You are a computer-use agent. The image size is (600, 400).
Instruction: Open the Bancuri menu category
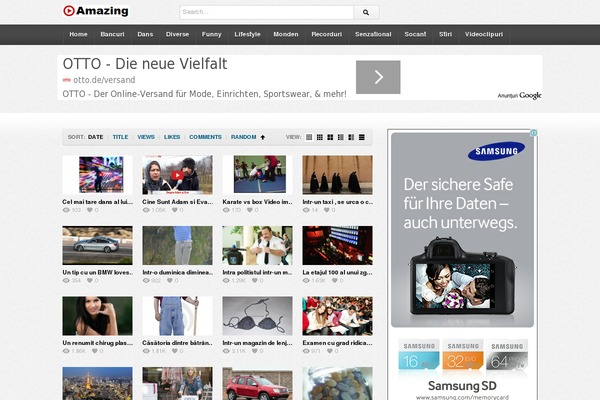112,34
